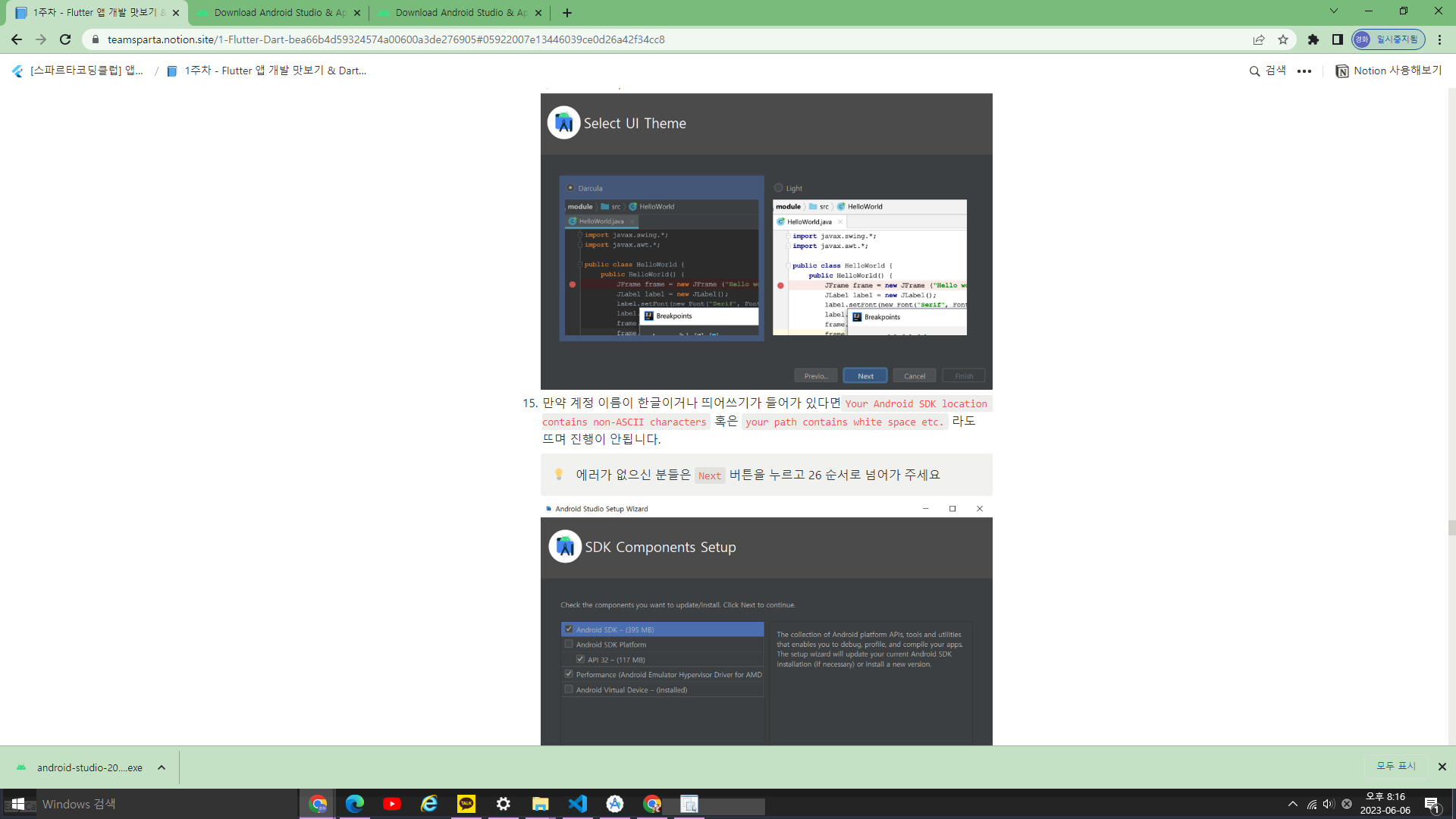Switch to the 1주차 - Flutter tab

(x=97, y=13)
